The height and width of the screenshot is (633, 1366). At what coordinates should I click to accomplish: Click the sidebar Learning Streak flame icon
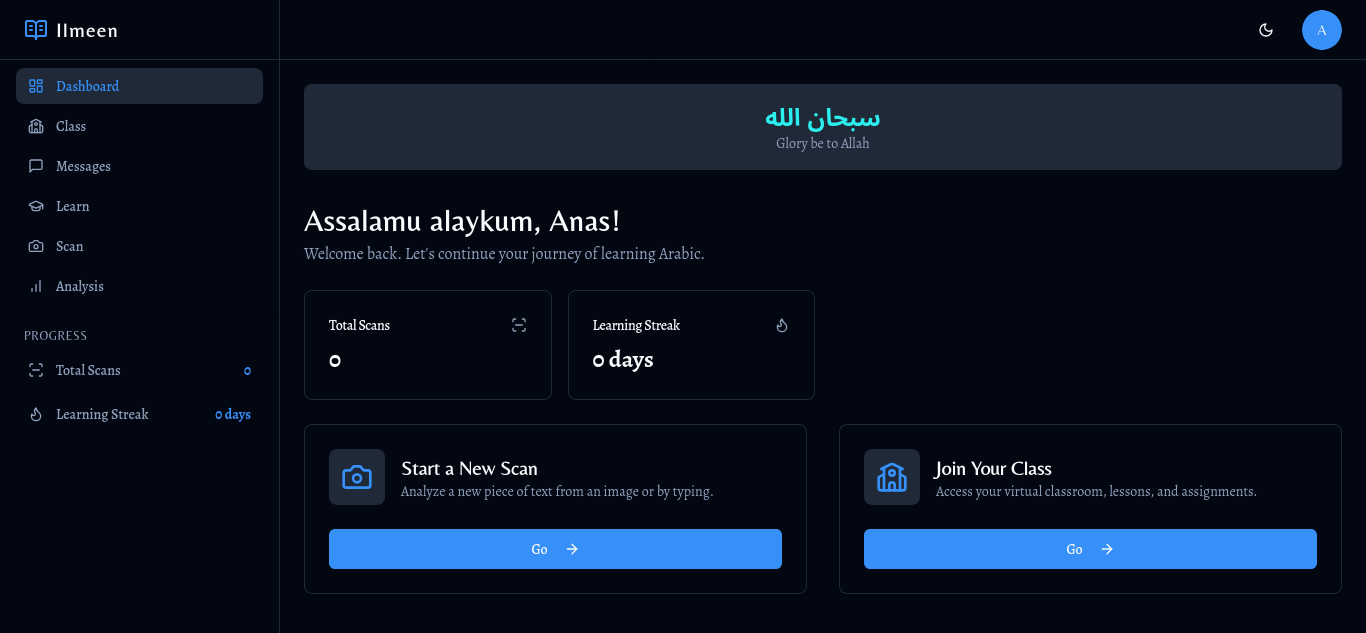[36, 414]
